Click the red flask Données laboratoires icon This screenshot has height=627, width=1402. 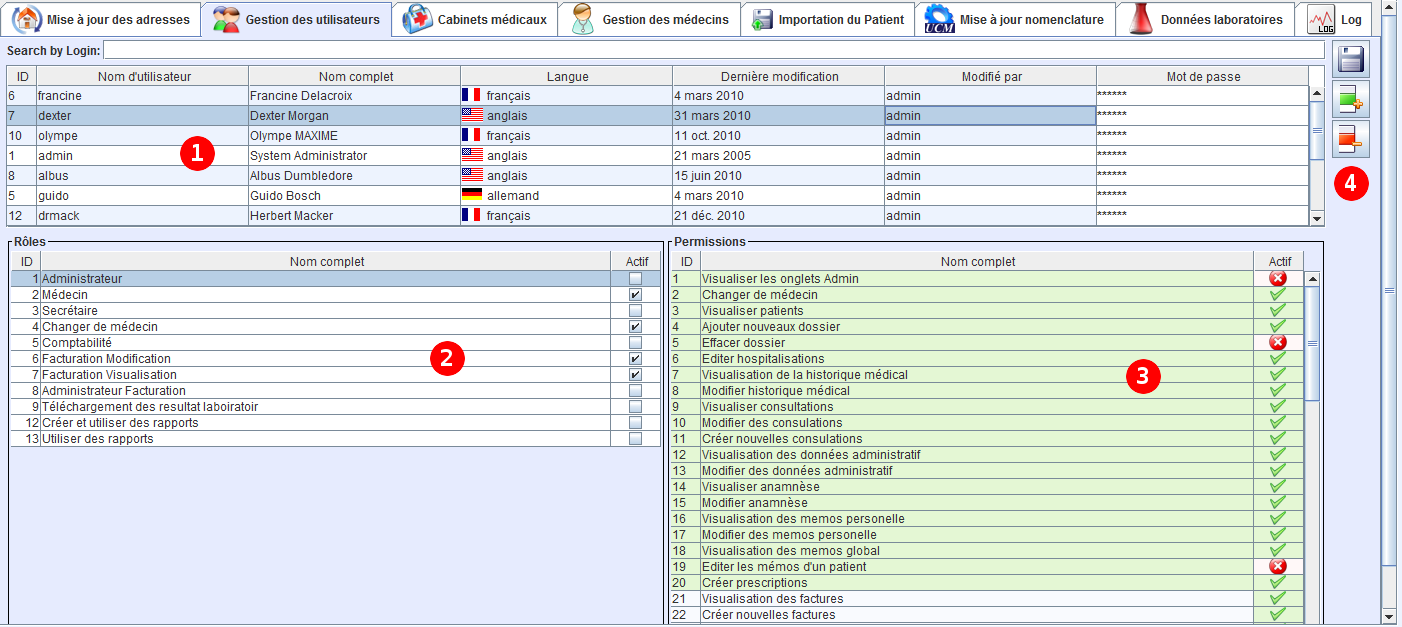1141,19
